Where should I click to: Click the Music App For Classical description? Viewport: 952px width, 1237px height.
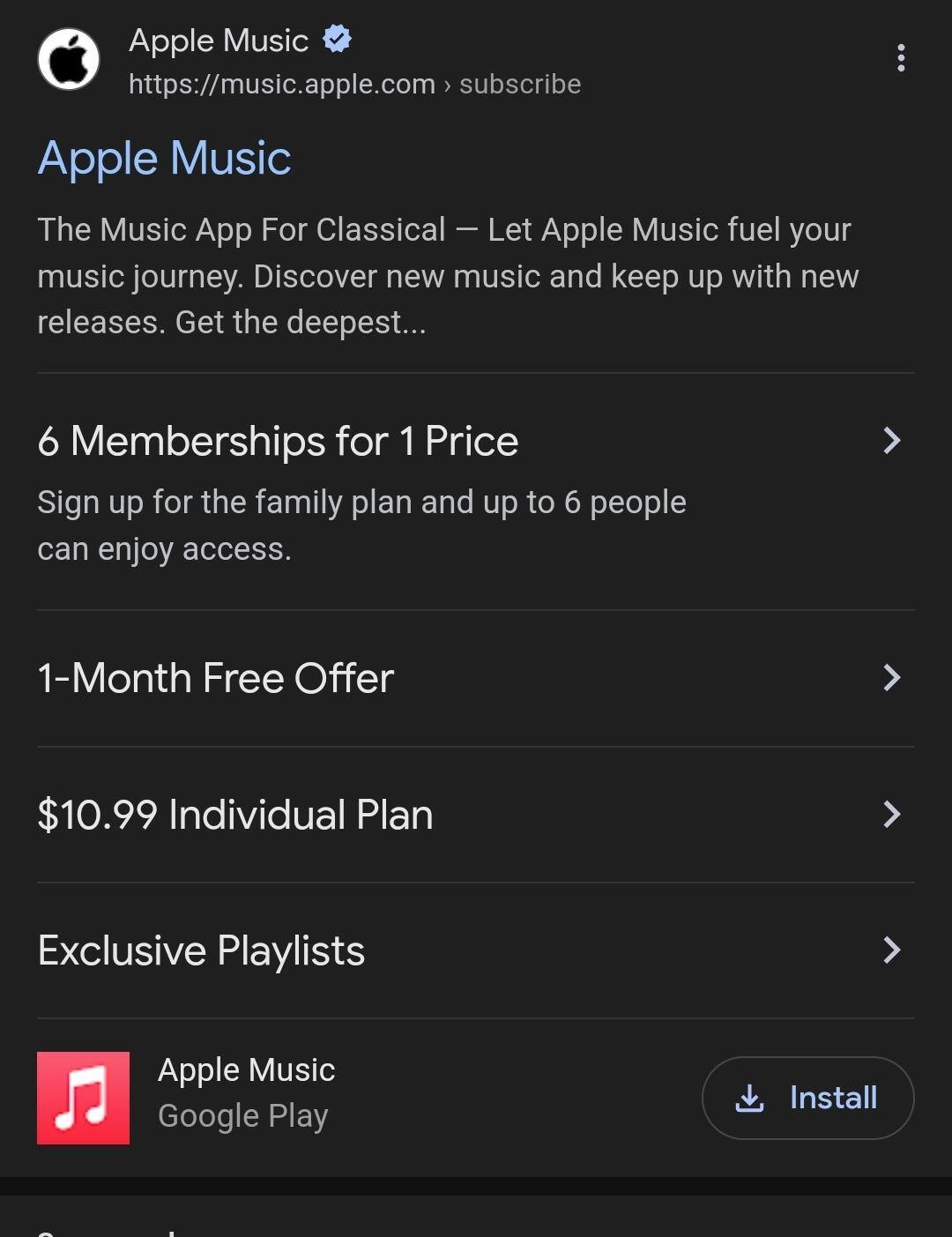point(447,276)
